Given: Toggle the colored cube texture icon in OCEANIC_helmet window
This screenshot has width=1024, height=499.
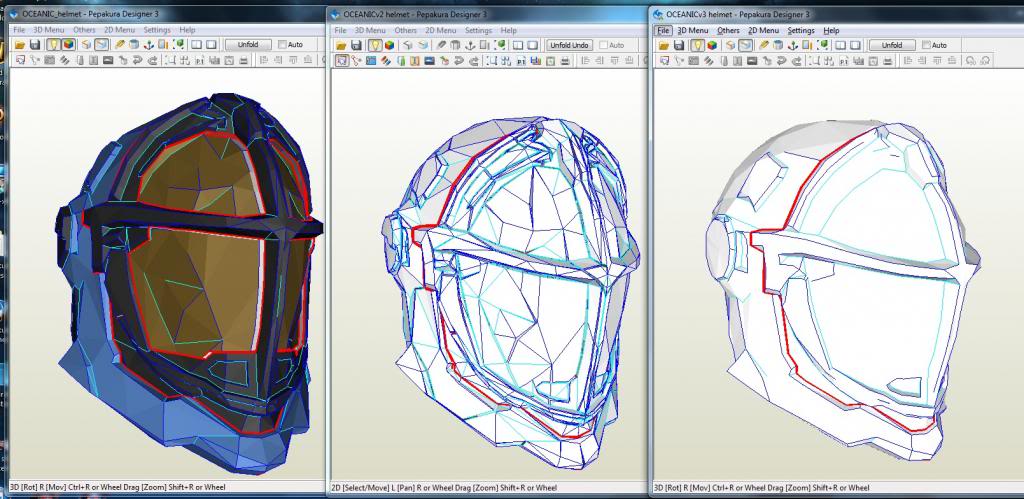Looking at the screenshot, I should point(68,45).
